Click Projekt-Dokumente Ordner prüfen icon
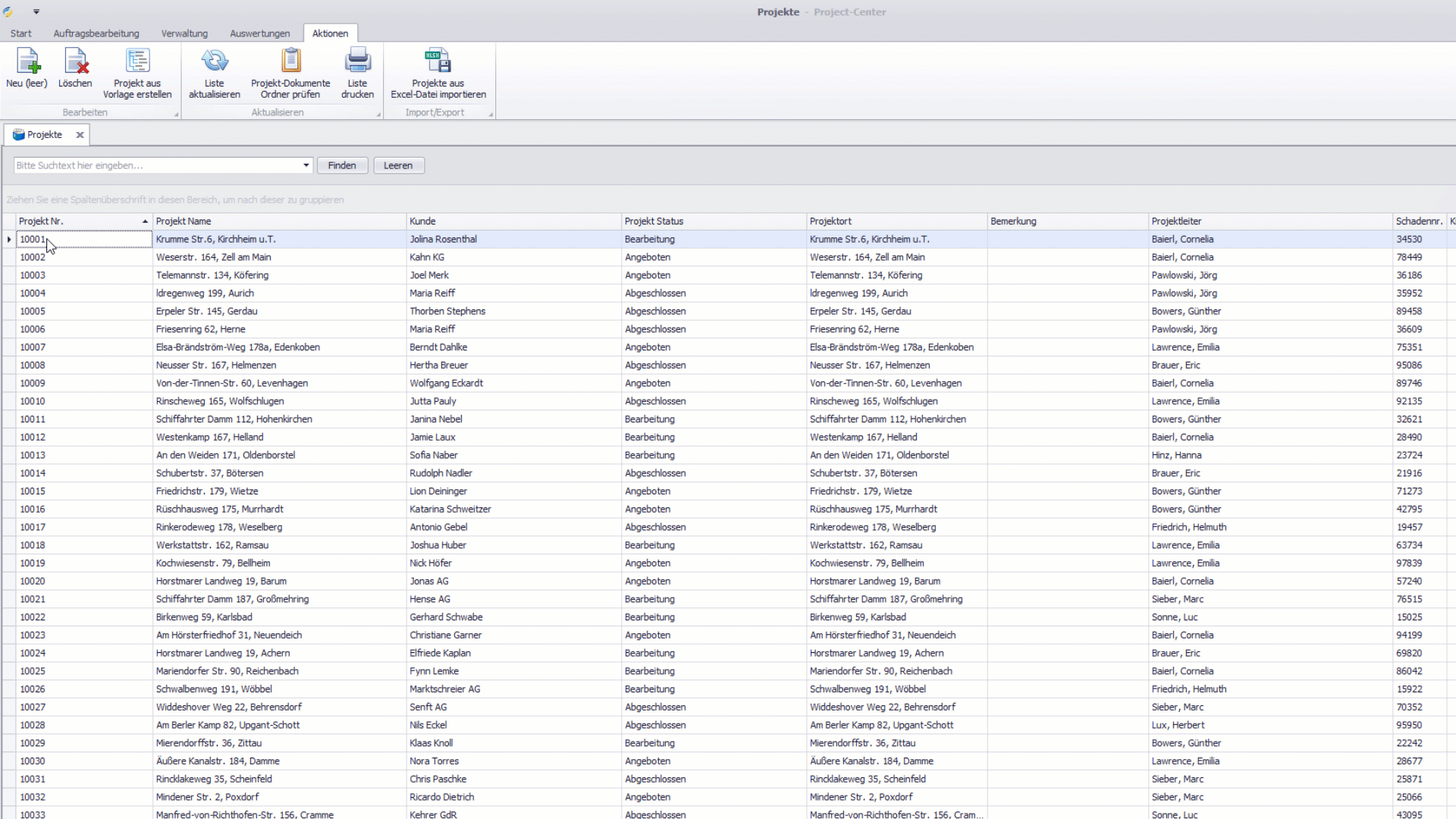This screenshot has width=1456, height=819. click(x=290, y=62)
